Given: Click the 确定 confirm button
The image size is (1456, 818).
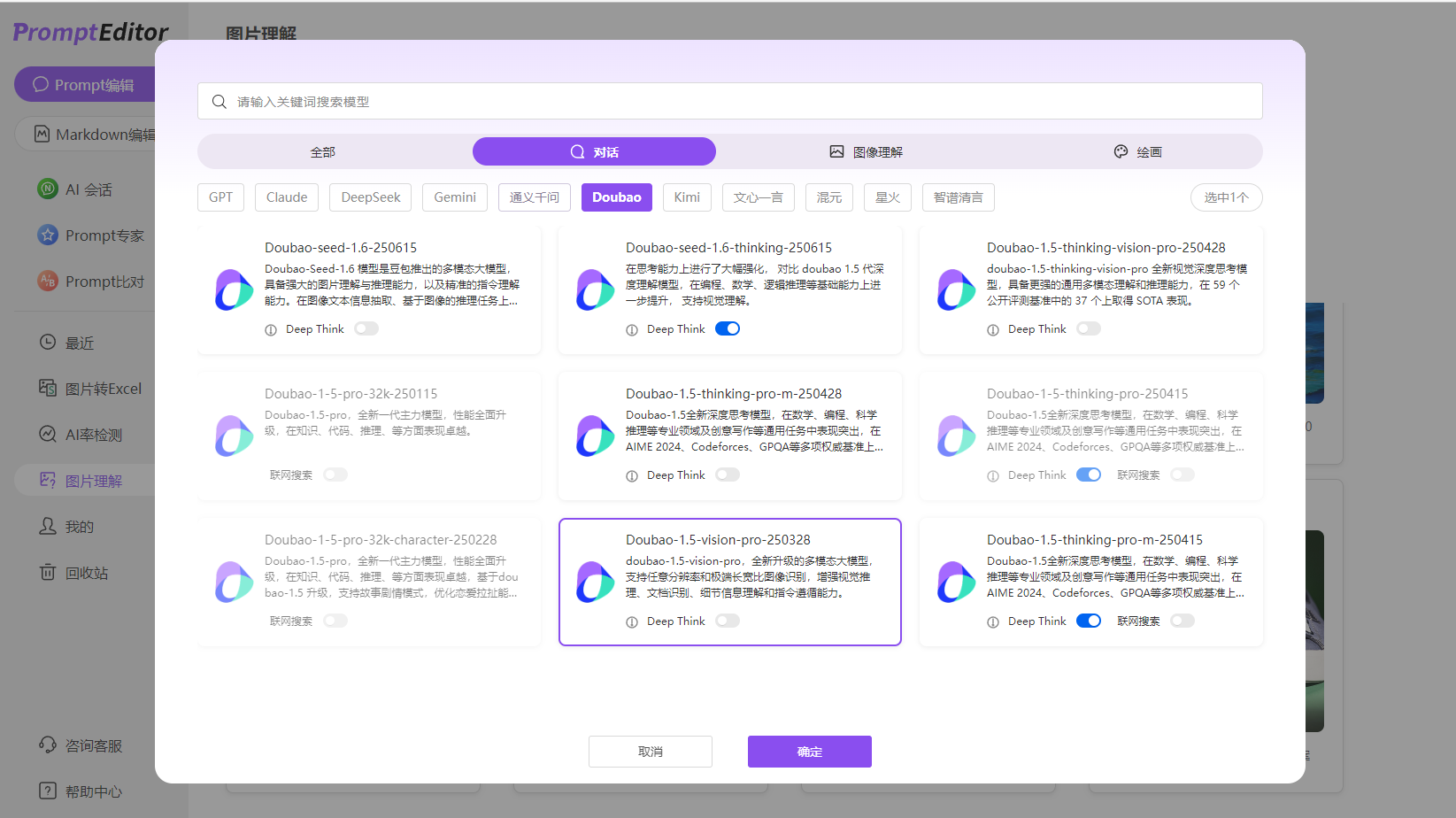Looking at the screenshot, I should (809, 751).
